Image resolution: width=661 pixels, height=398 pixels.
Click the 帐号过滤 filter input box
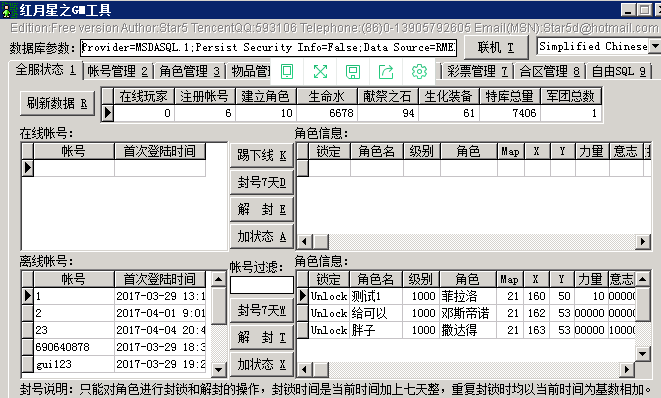(x=261, y=285)
